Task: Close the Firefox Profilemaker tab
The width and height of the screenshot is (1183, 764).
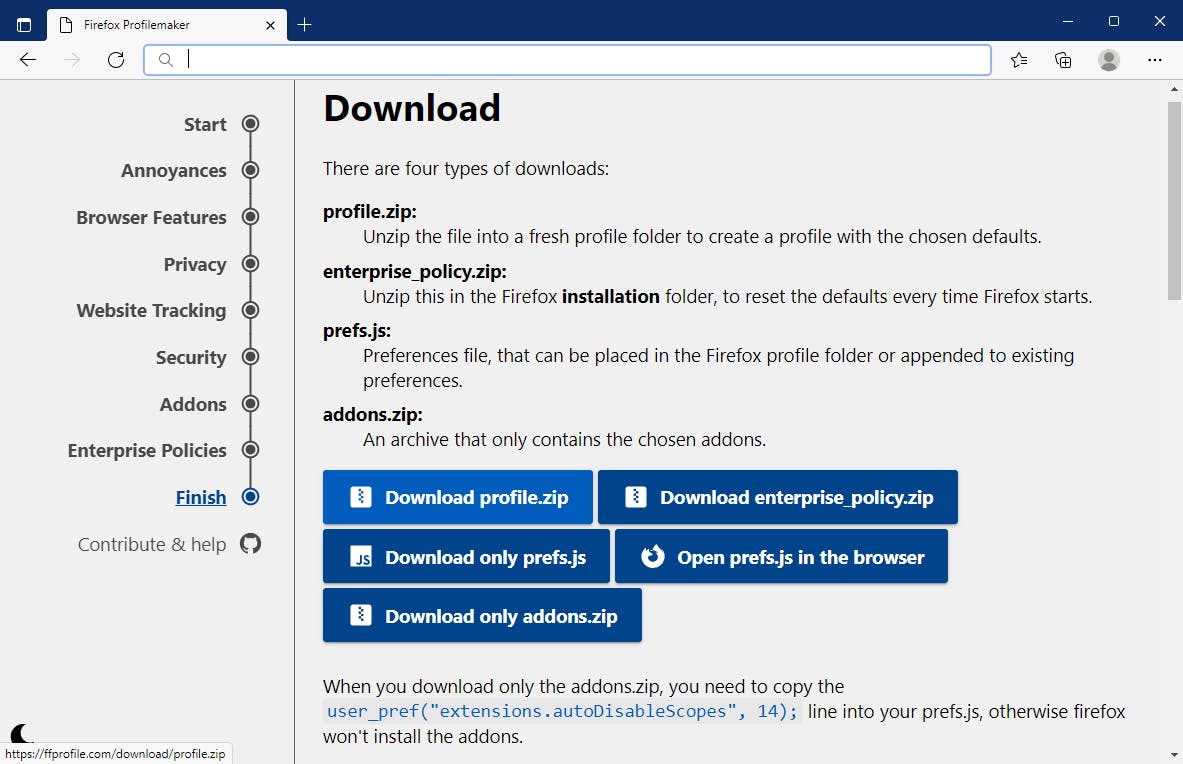Action: (270, 25)
